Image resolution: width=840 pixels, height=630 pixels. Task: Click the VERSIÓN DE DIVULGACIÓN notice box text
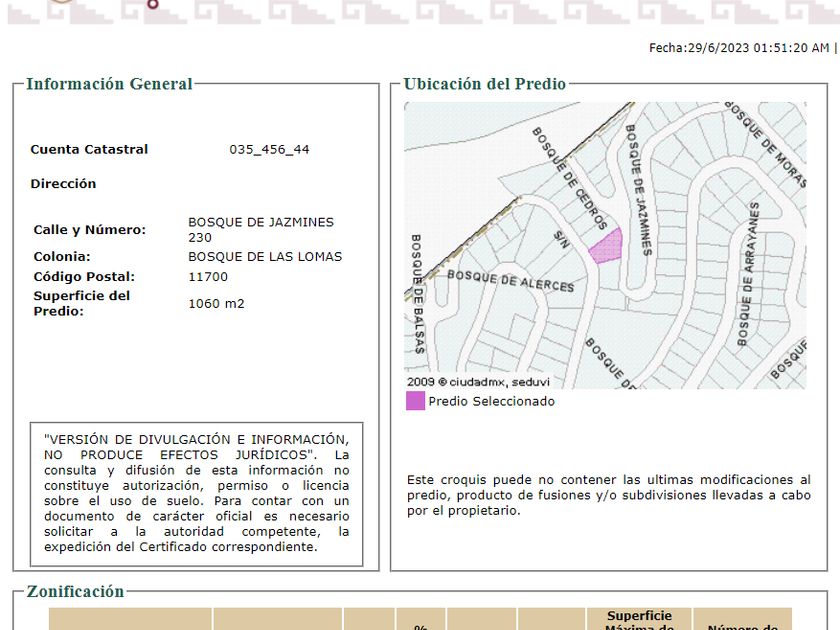[197, 493]
